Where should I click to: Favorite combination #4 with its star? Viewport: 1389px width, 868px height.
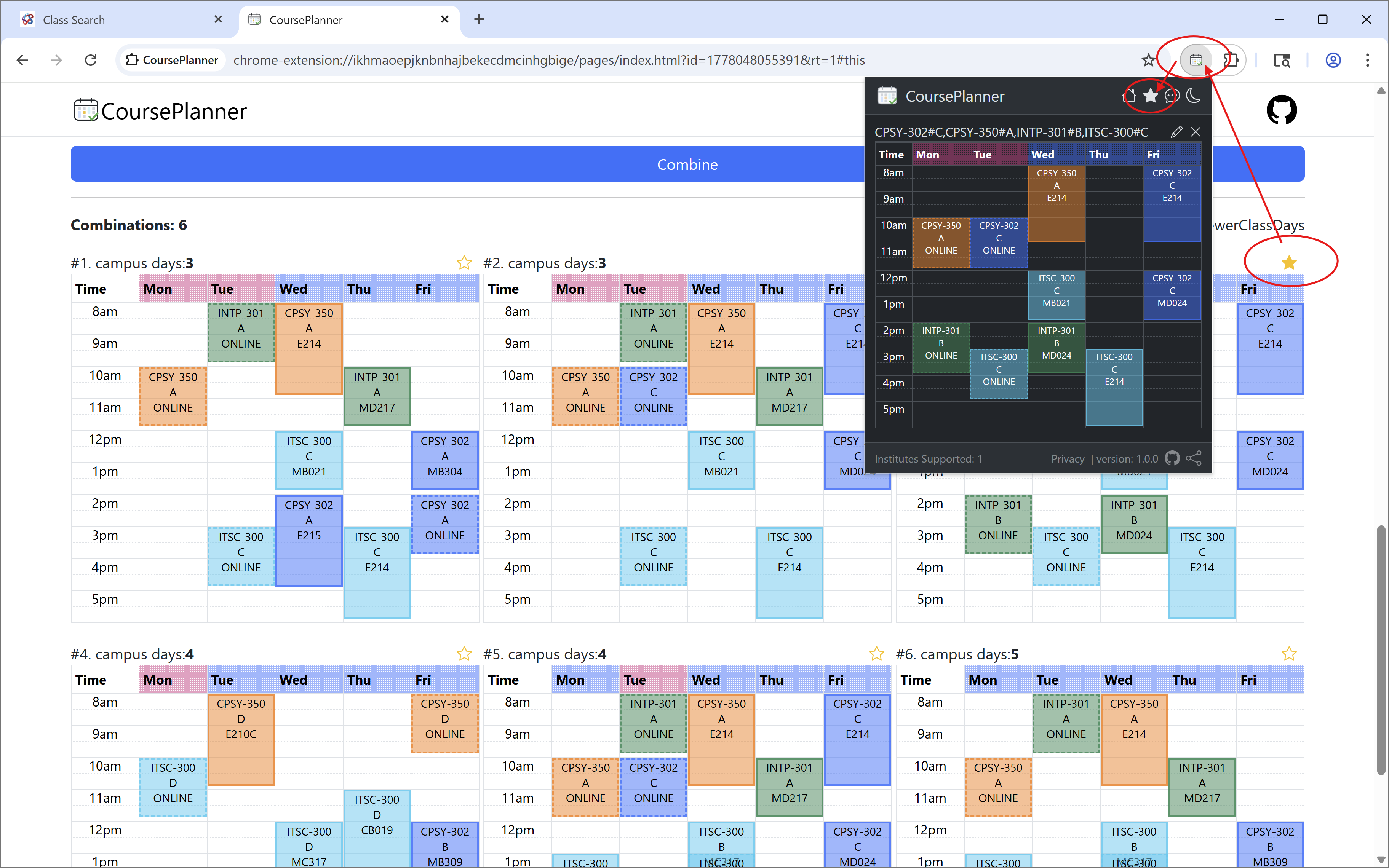464,653
